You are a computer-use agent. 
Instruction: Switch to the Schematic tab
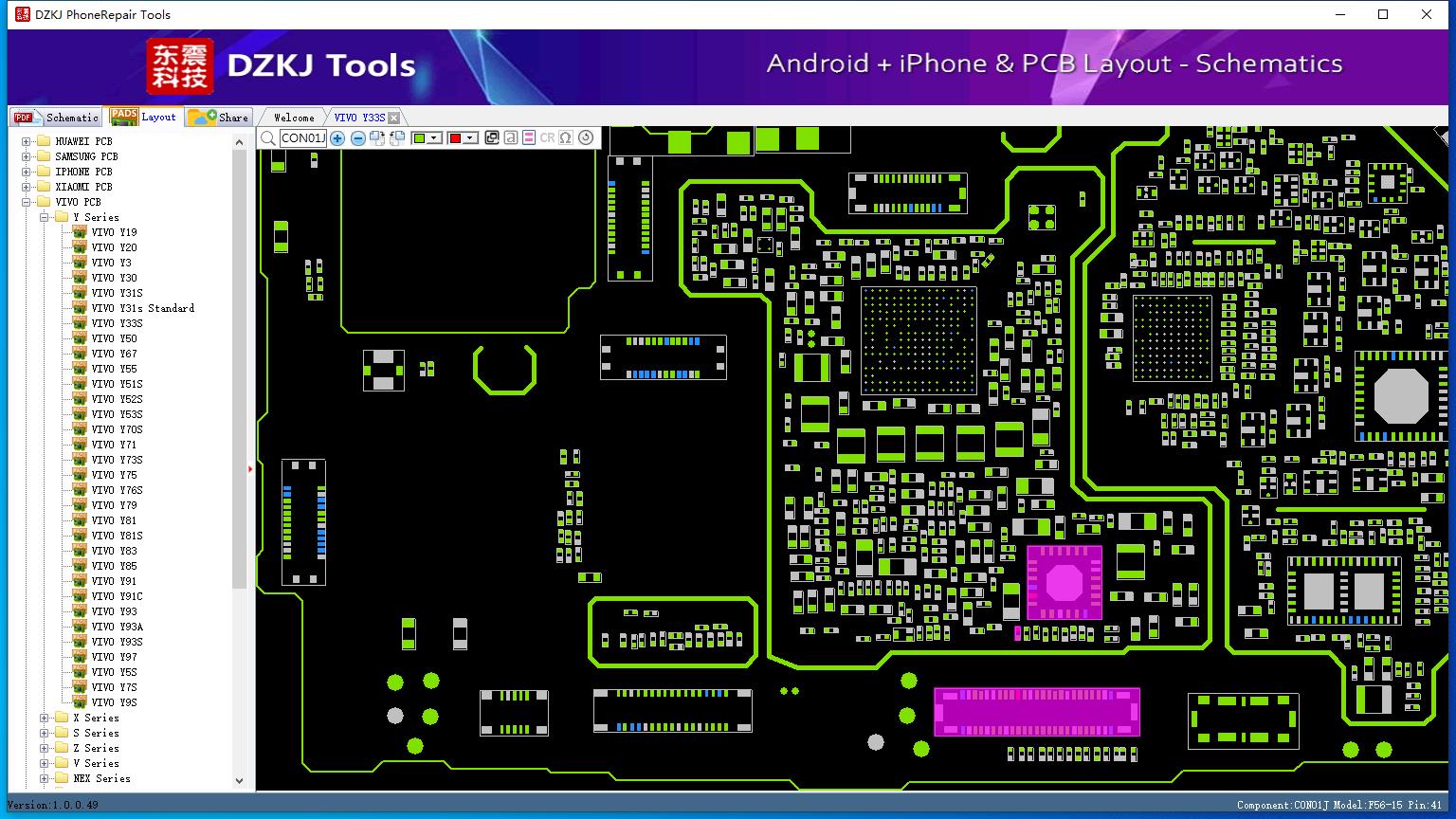coord(56,117)
